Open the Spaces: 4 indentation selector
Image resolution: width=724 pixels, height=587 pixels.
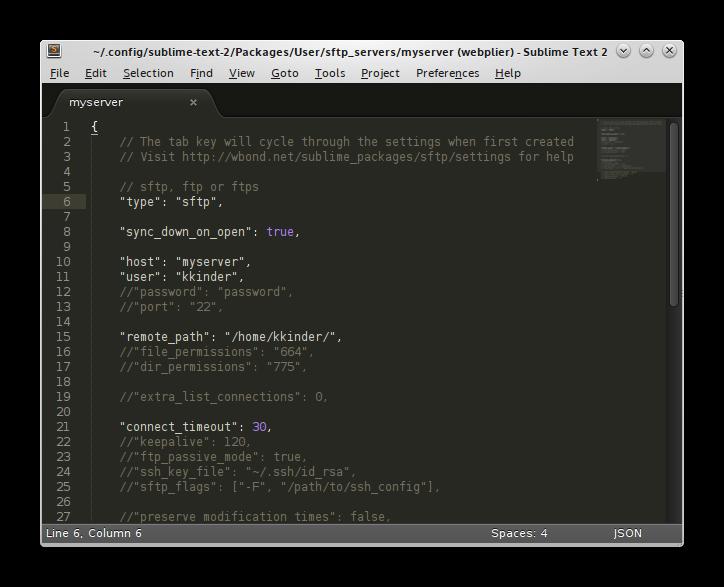tap(518, 534)
